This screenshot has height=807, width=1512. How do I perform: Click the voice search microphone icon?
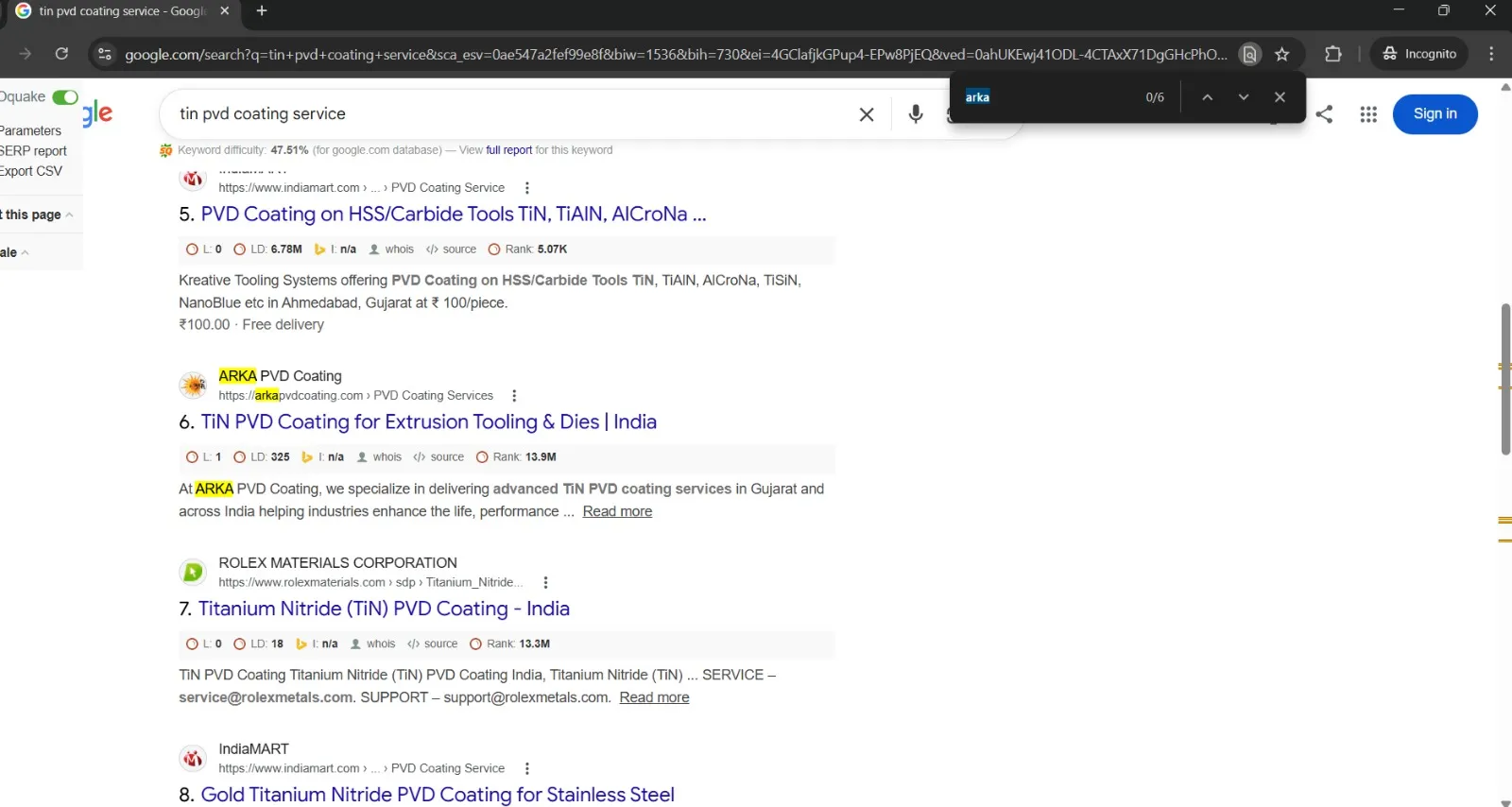point(915,114)
